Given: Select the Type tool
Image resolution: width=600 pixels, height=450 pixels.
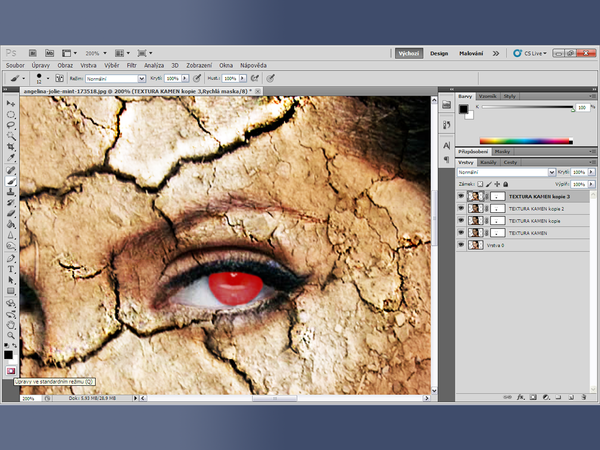Looking at the screenshot, I should pos(11,268).
